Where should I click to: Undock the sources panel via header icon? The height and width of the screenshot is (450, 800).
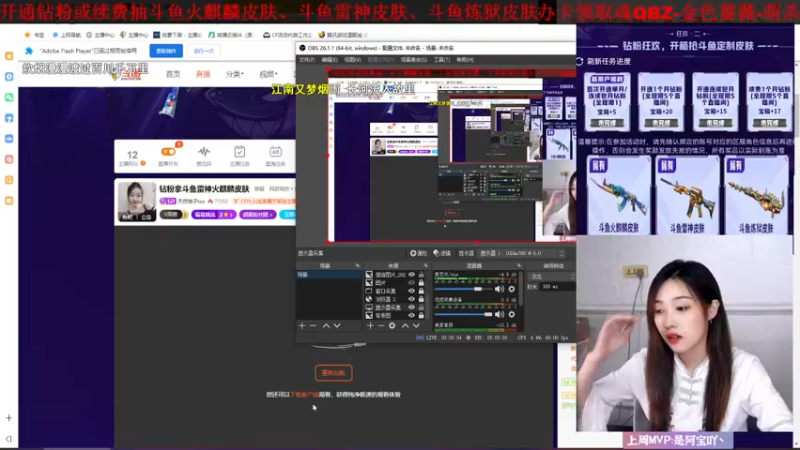point(426,265)
